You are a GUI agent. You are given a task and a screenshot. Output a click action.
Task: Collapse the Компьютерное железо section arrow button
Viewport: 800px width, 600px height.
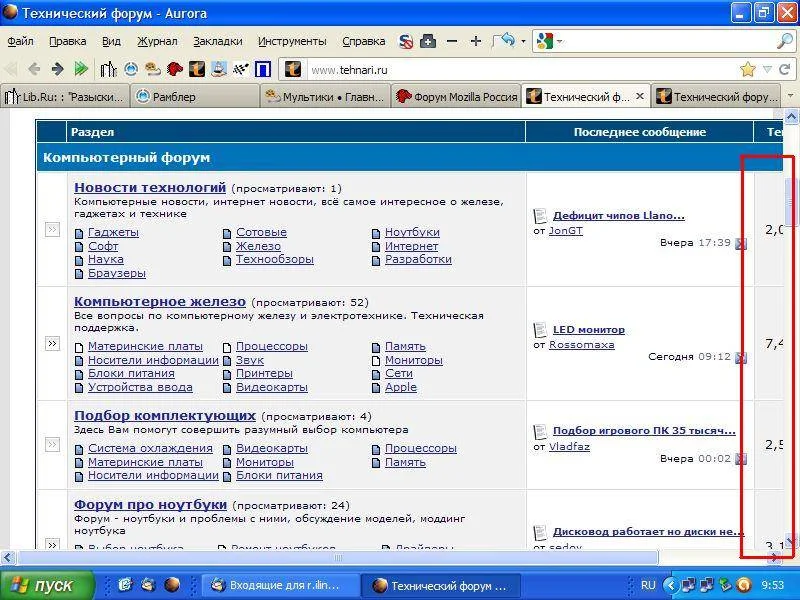[x=52, y=343]
